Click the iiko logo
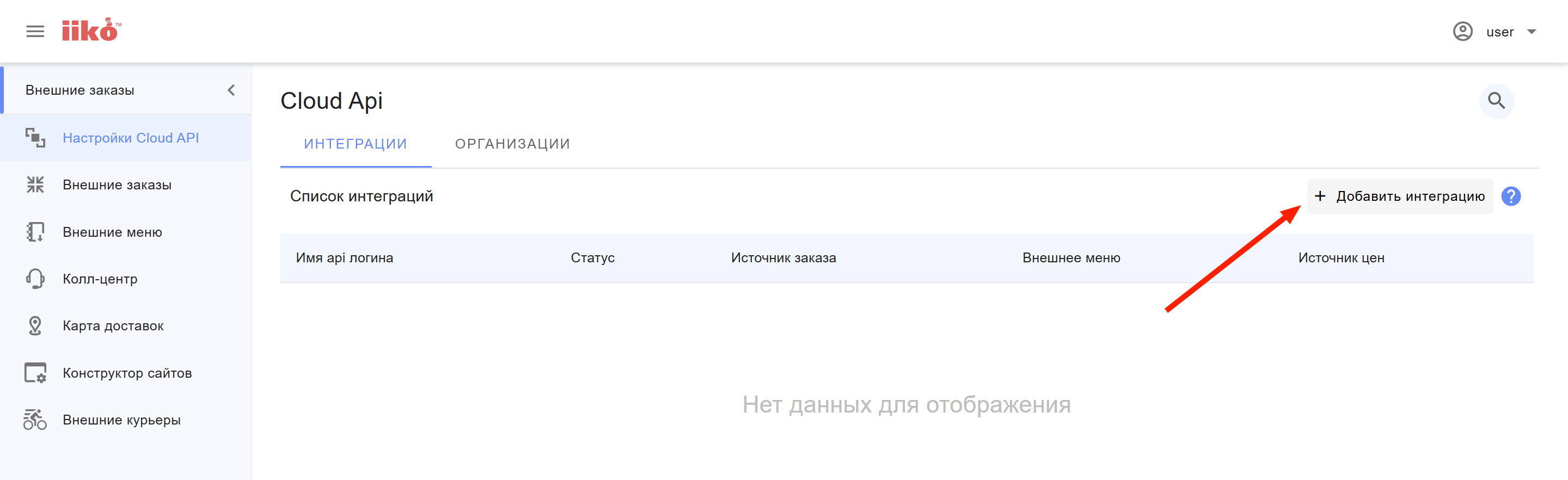This screenshot has height=480, width=1568. point(91,30)
